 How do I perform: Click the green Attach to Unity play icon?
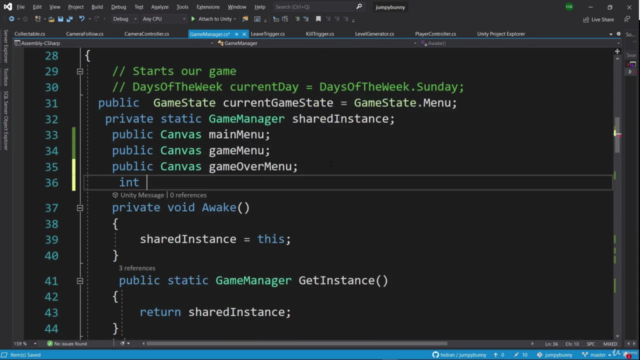pos(193,19)
